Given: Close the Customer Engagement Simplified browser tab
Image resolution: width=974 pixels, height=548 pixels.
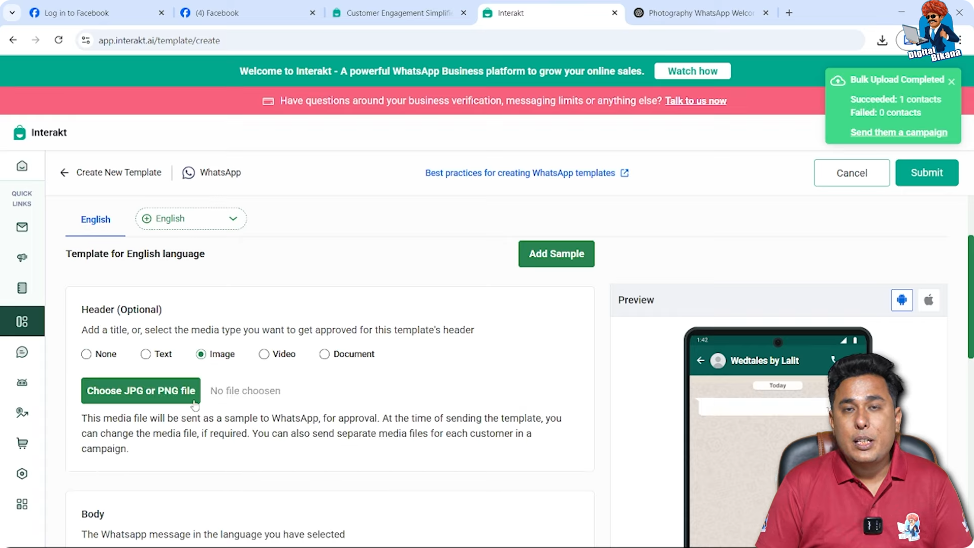Looking at the screenshot, I should point(463,12).
